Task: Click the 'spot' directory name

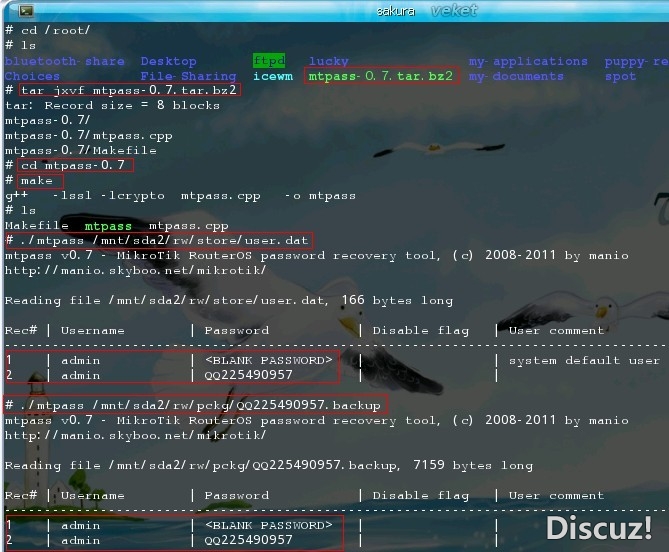Action: tap(620, 77)
